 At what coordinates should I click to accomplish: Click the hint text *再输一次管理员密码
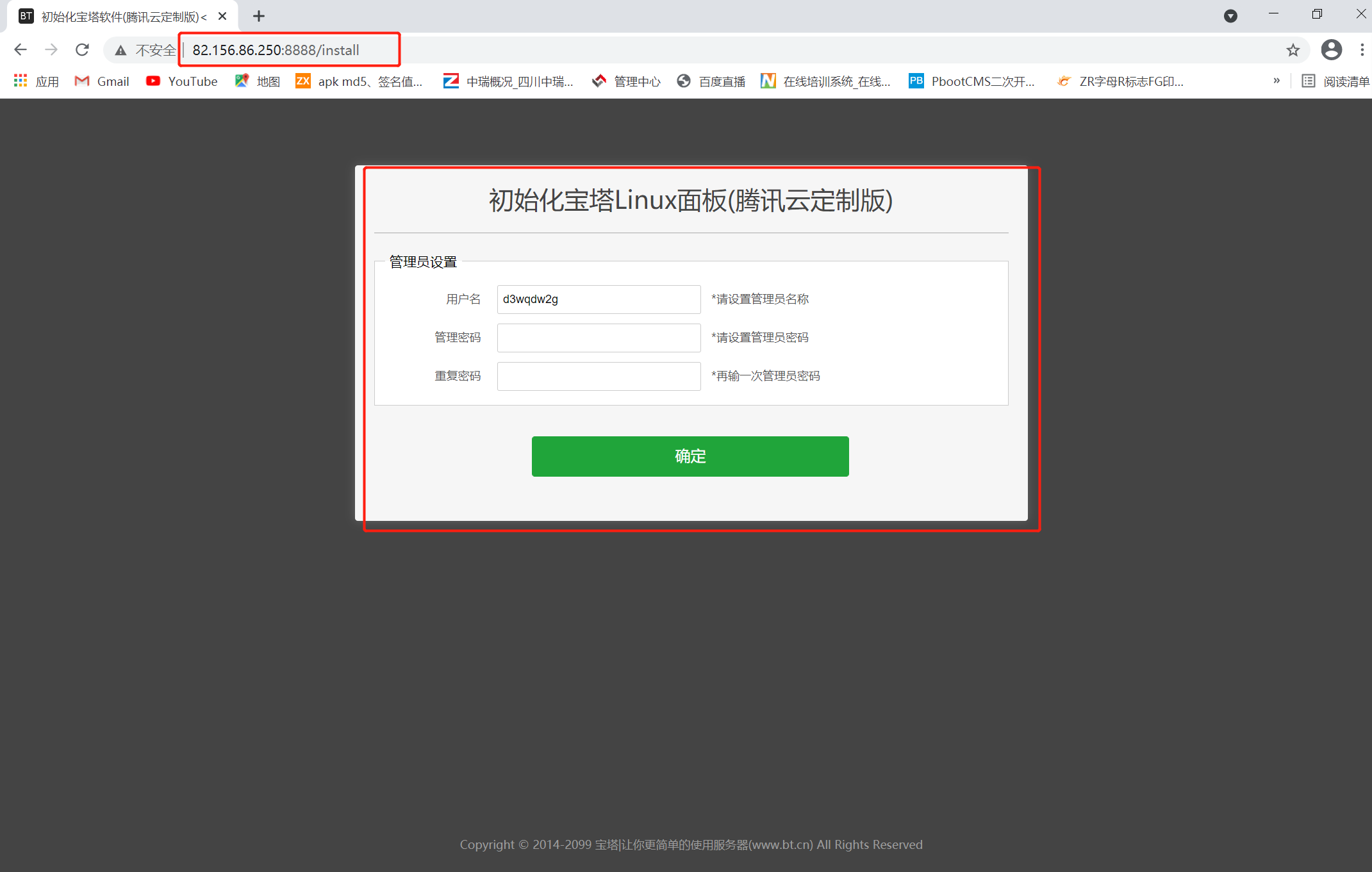[x=766, y=376]
